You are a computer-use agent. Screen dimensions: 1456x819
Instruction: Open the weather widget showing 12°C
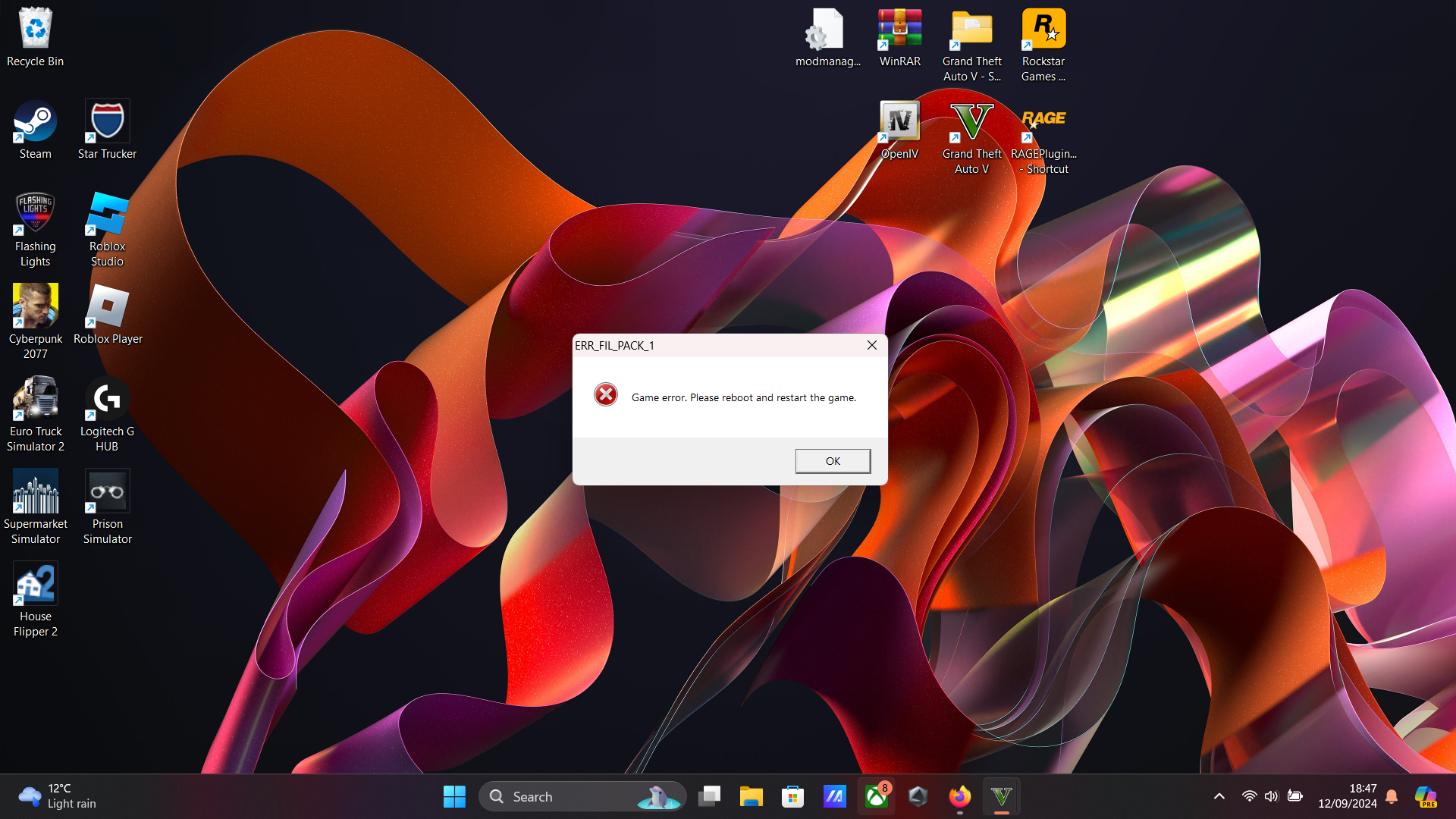58,796
